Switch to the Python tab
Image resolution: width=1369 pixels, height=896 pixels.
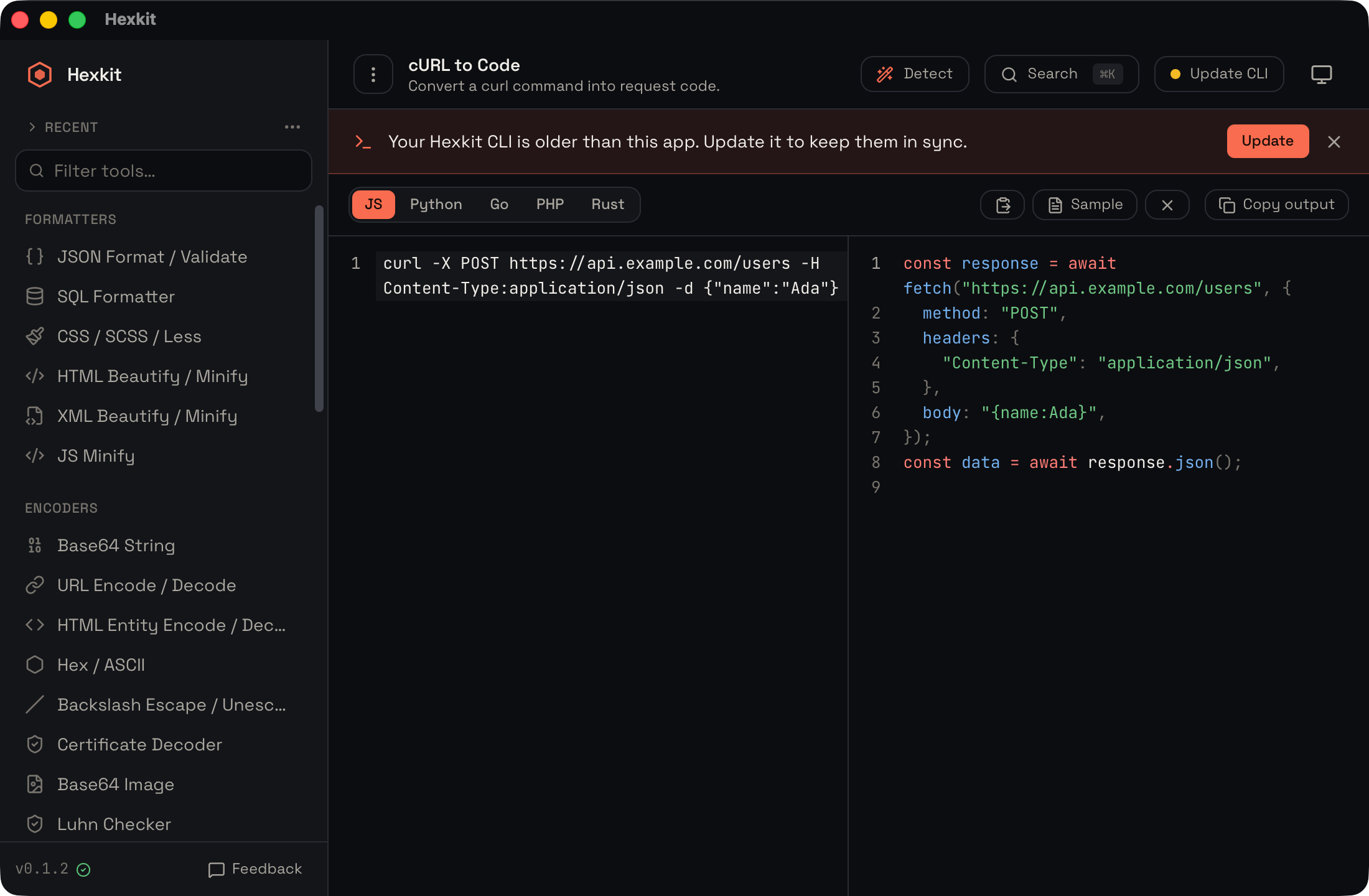click(x=436, y=205)
